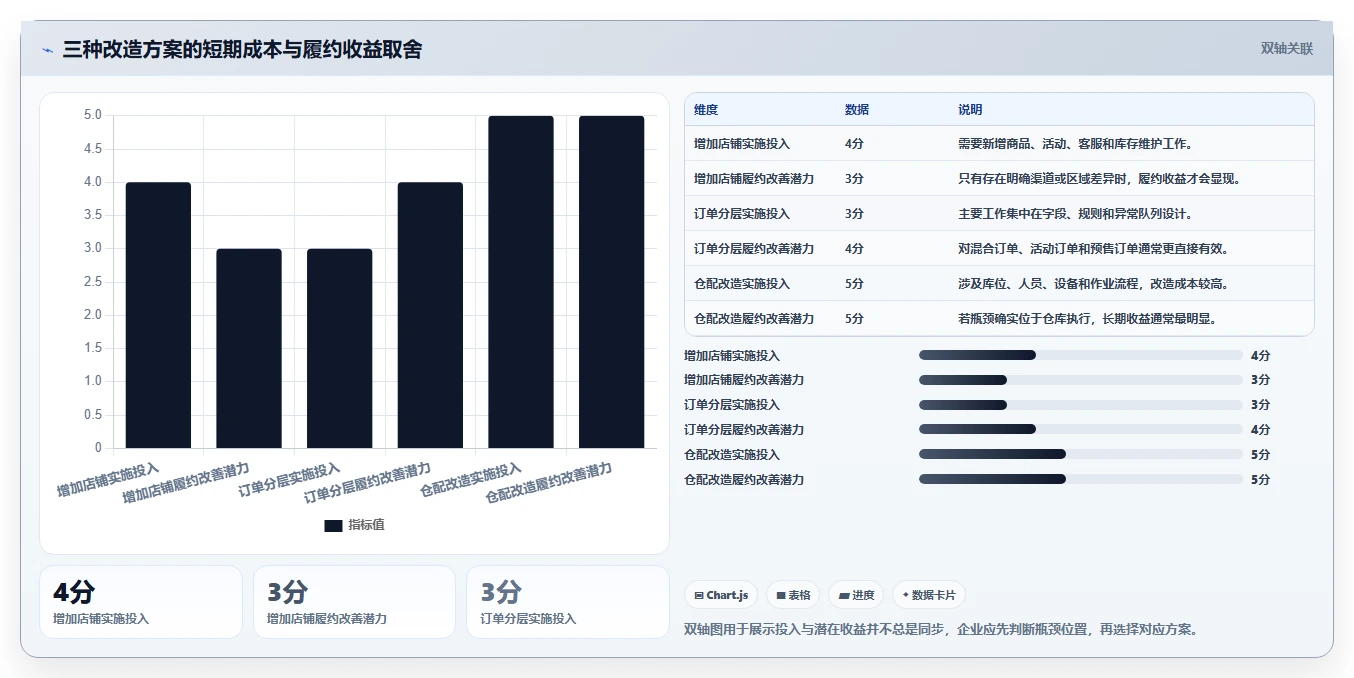Click the 5.0 y-axis tick label
Image resolution: width=1354 pixels, height=678 pixels.
(92, 115)
